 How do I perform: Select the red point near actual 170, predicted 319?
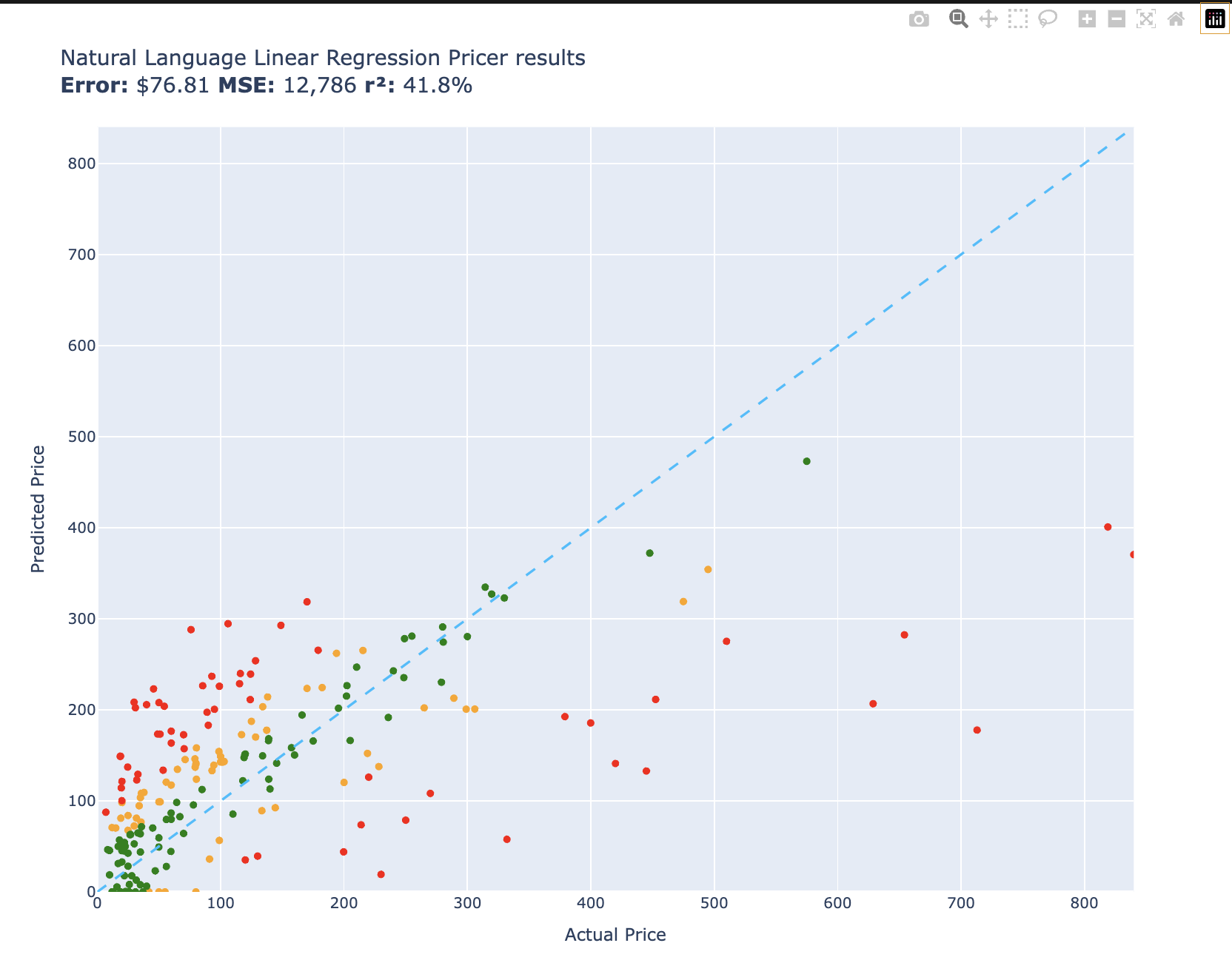tap(307, 602)
